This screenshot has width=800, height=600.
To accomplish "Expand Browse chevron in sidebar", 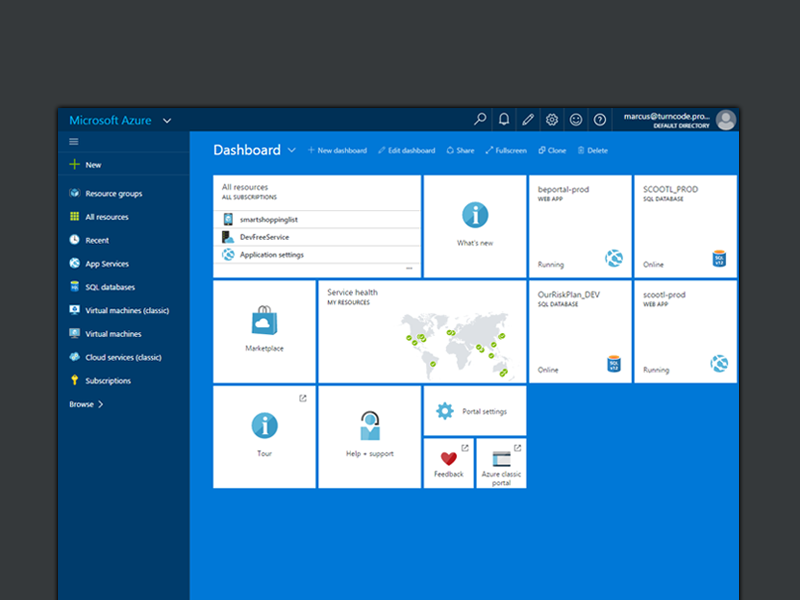I will click(101, 404).
